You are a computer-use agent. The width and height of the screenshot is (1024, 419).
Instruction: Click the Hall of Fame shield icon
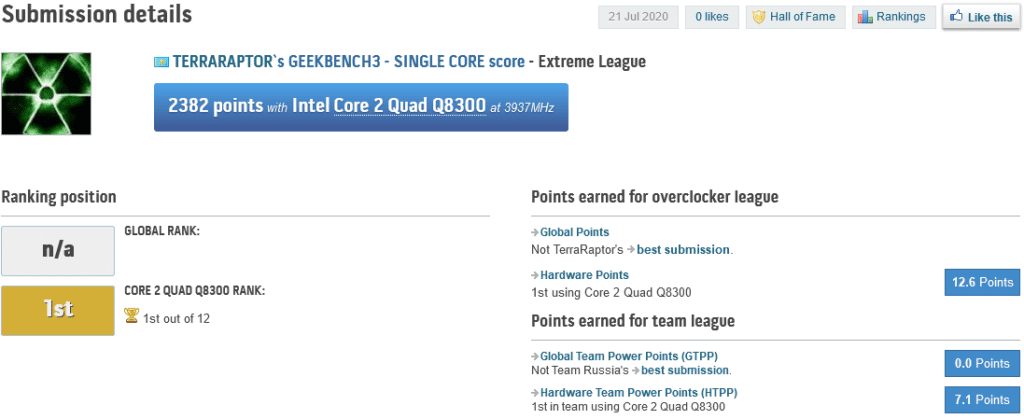tap(759, 17)
